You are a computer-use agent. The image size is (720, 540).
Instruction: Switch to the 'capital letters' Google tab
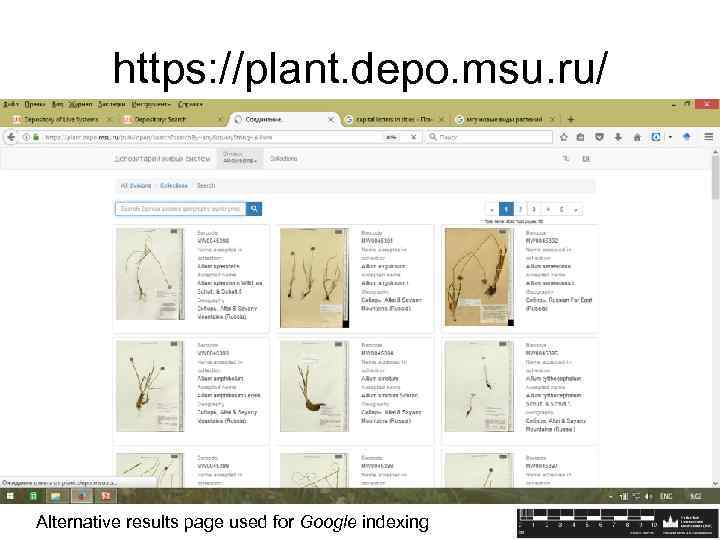click(394, 119)
